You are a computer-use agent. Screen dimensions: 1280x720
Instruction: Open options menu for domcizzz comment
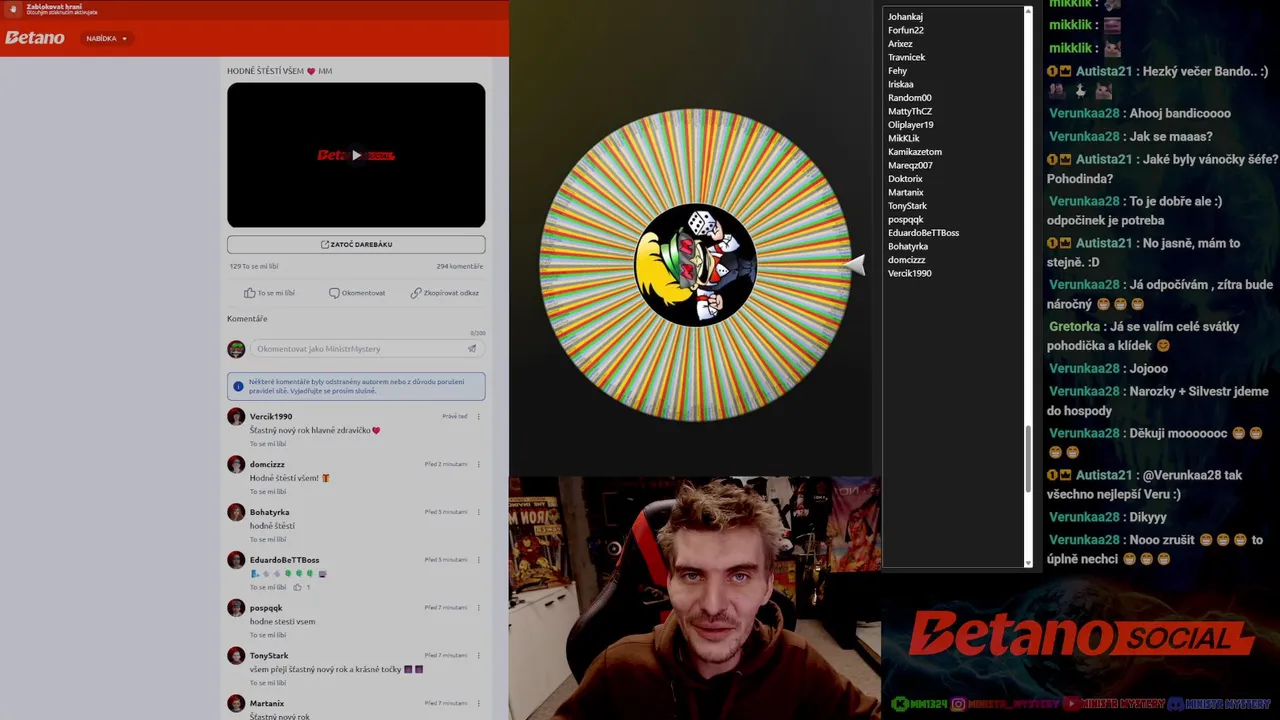pos(478,464)
